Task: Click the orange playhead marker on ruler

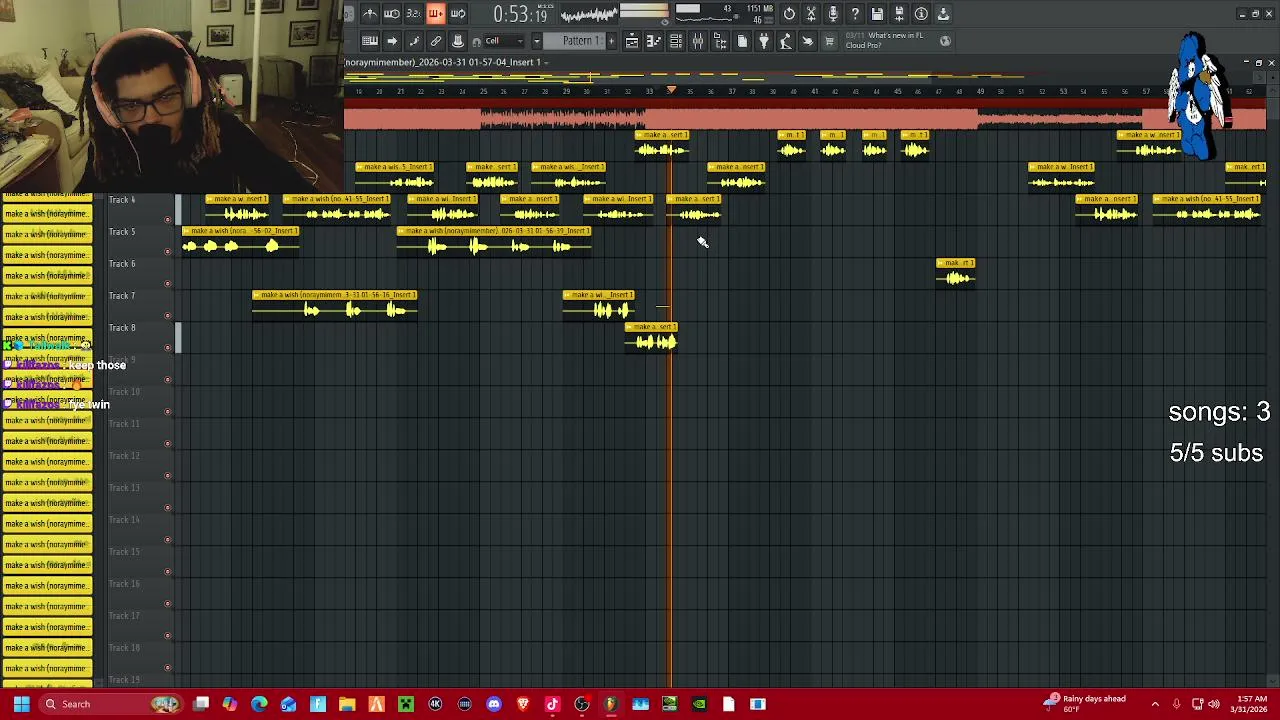Action: coord(671,91)
